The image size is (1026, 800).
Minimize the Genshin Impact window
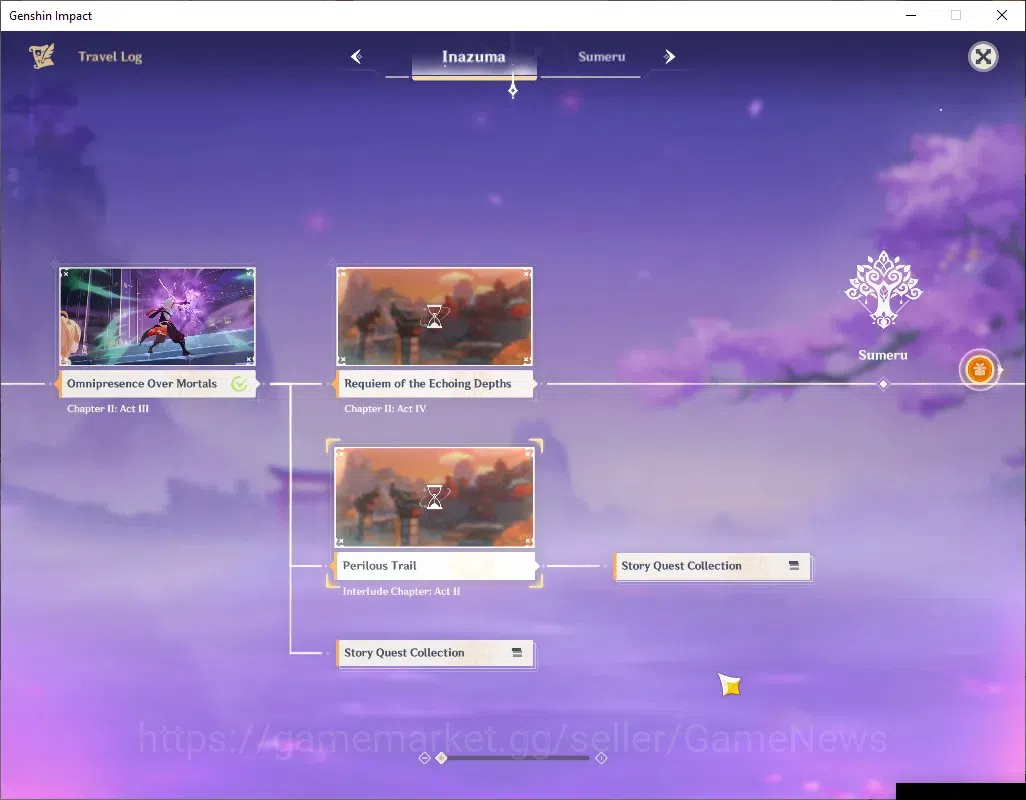pos(911,15)
